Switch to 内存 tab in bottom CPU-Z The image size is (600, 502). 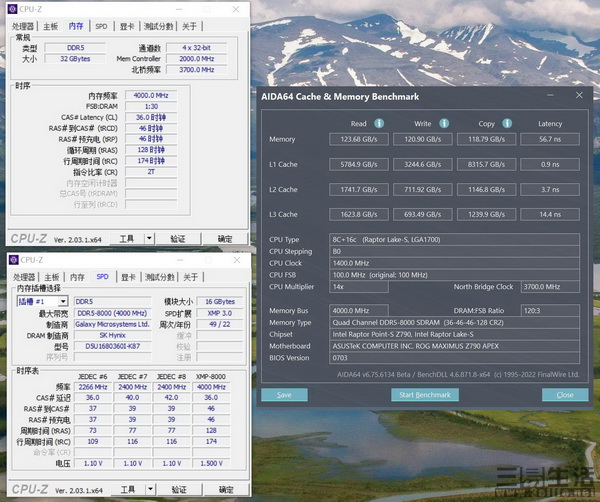tap(77, 277)
